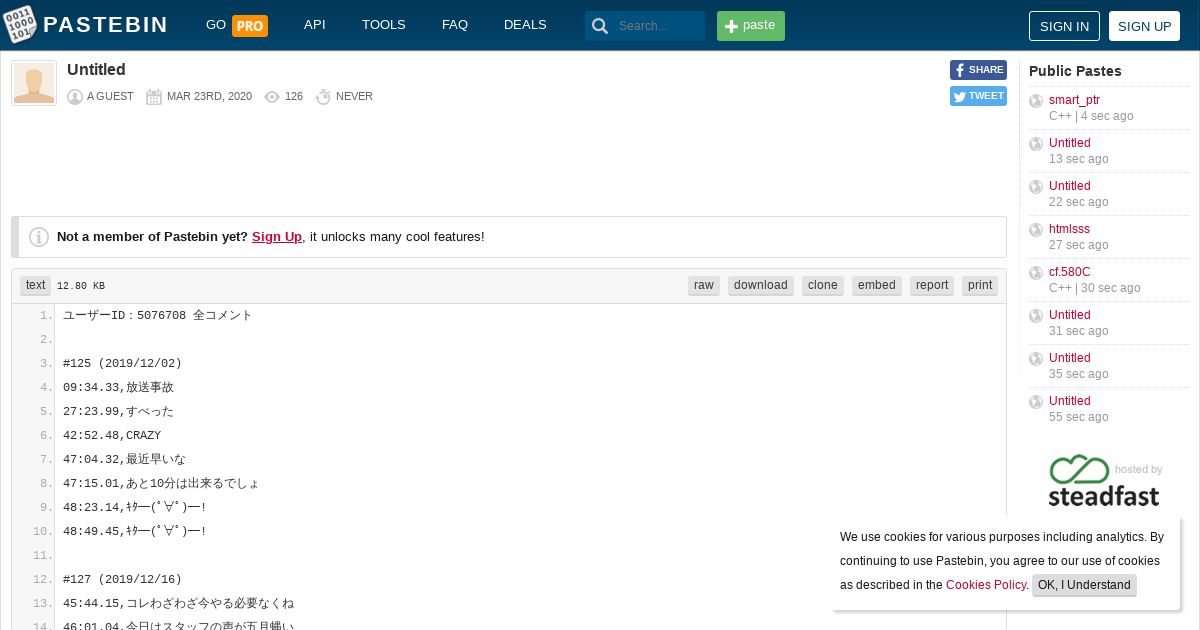The image size is (1200, 630).
Task: Click the Public Pastes heading
Action: [x=1075, y=71]
